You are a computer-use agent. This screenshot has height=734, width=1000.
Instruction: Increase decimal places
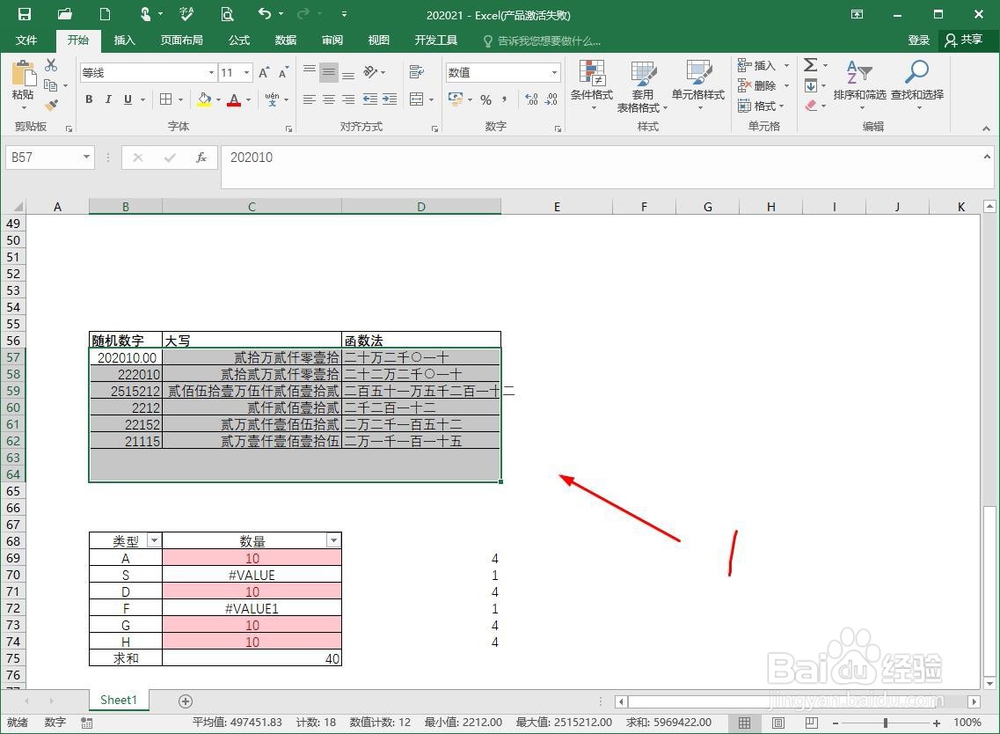[x=532, y=99]
